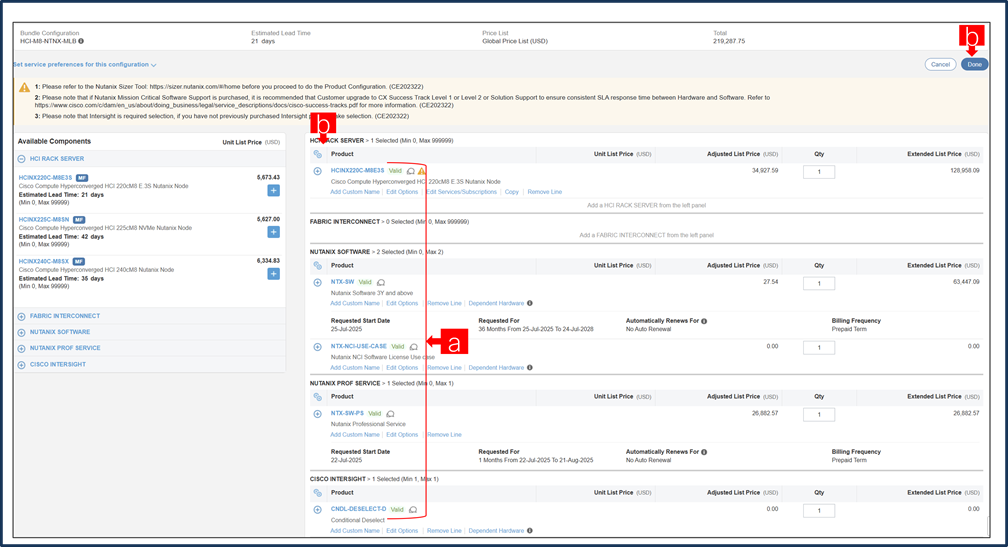Expand CNDL-DESELECT-D line details
This screenshot has height=547, width=1008.
pos(318,509)
